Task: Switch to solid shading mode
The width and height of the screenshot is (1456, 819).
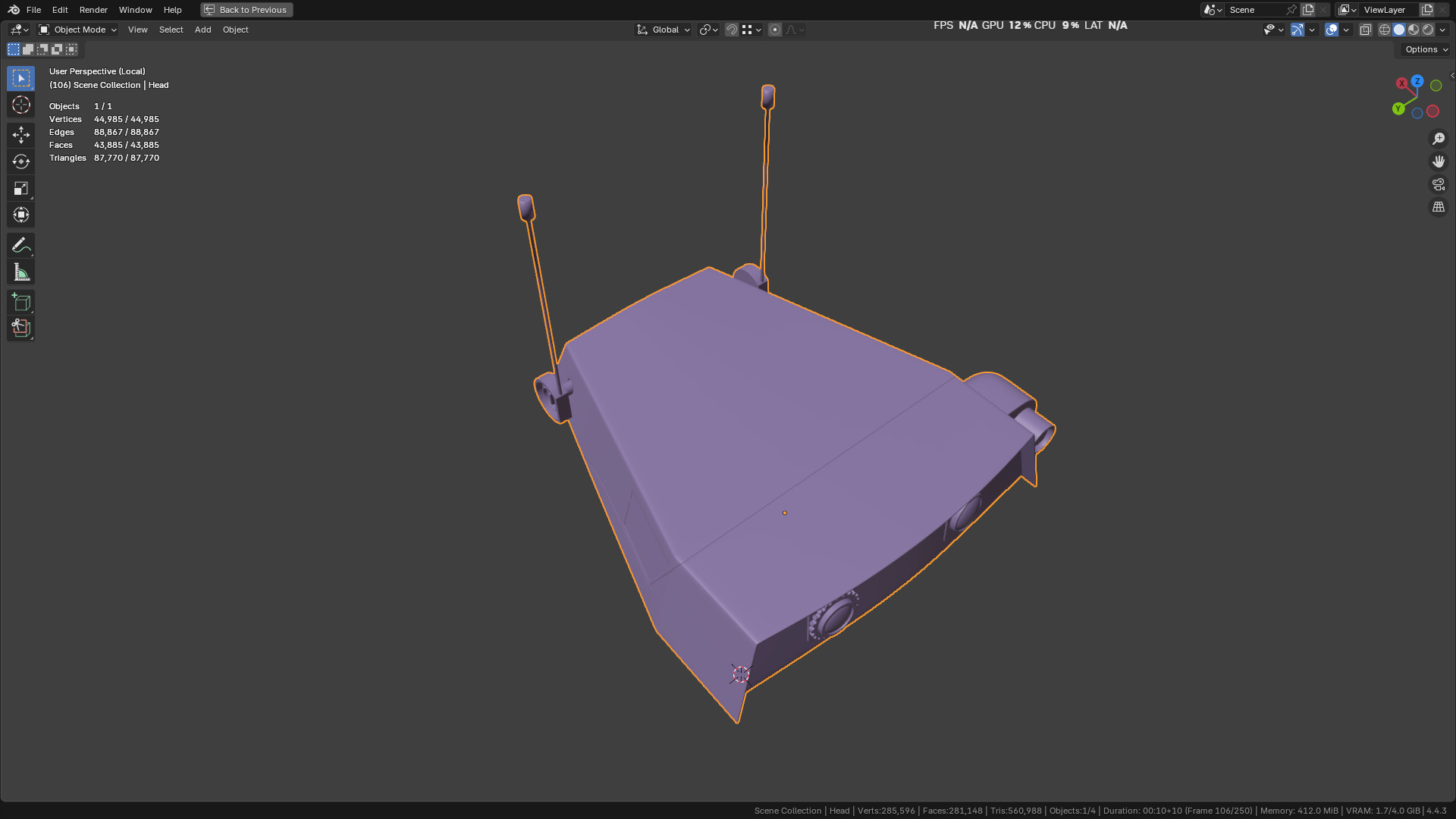Action: click(1399, 30)
